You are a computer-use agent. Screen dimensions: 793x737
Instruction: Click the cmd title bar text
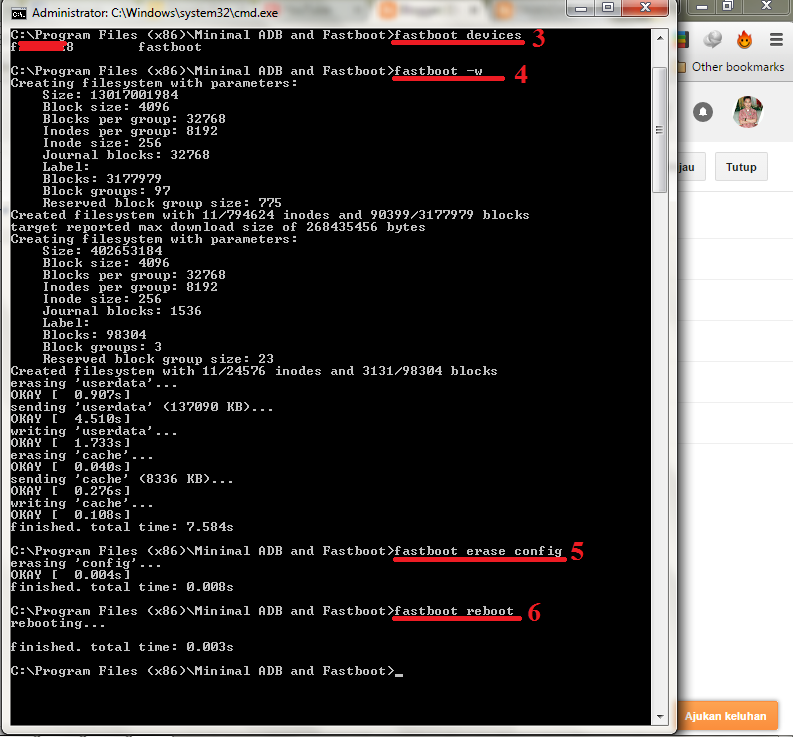tap(155, 13)
